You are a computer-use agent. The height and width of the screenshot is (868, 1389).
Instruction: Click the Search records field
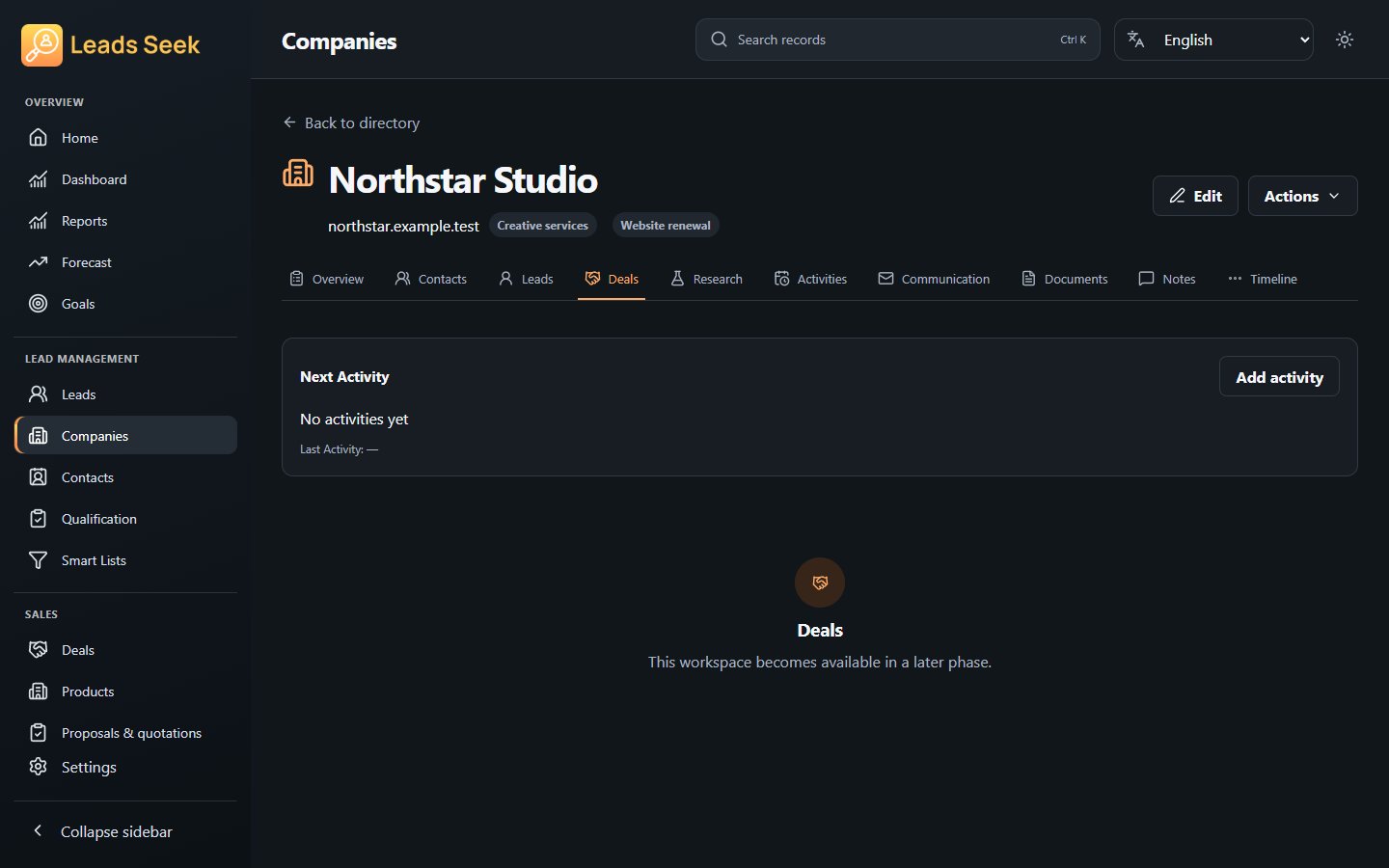click(897, 40)
